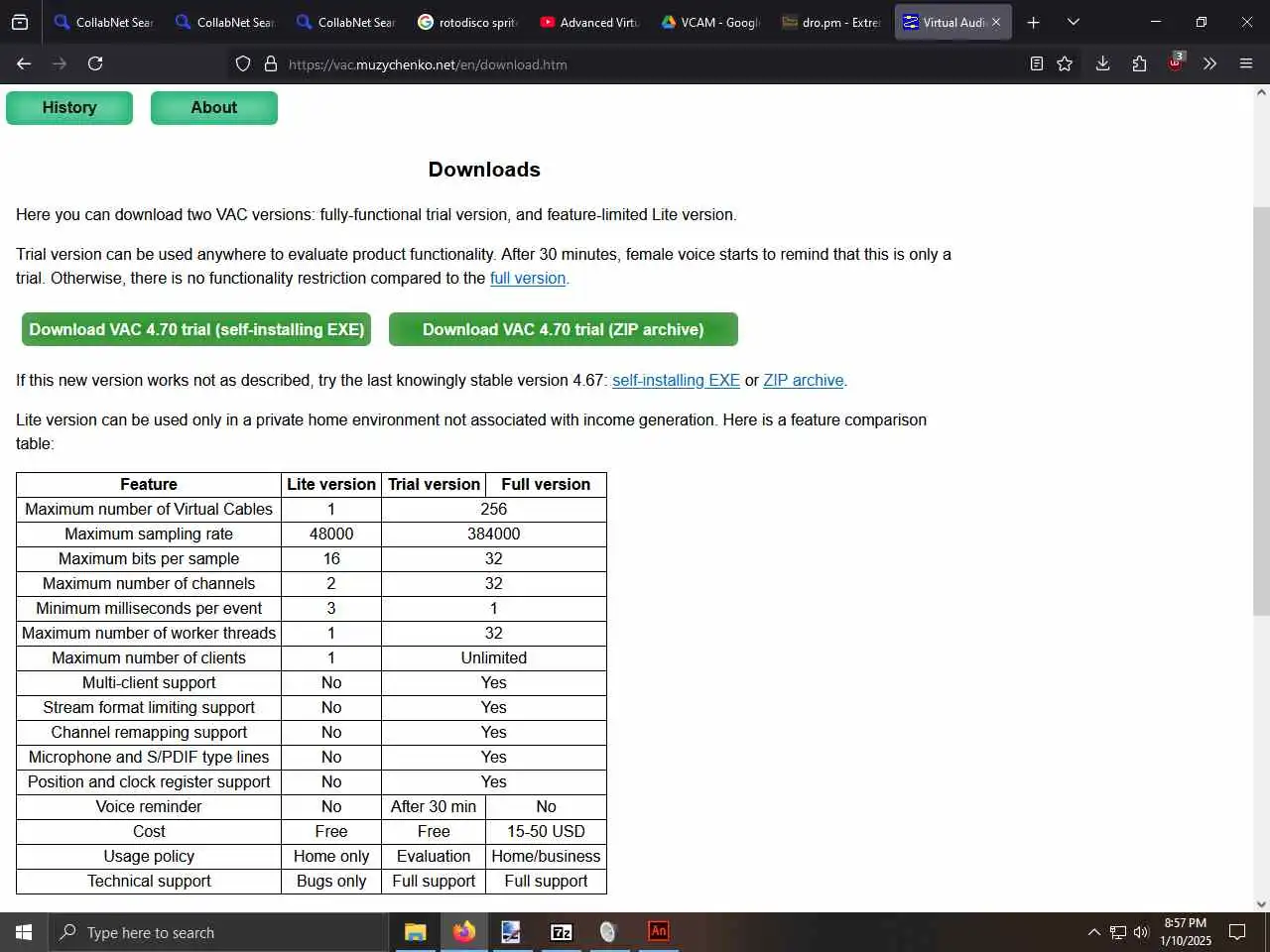The height and width of the screenshot is (952, 1270).
Task: Open the About page button
Action: 214,108
